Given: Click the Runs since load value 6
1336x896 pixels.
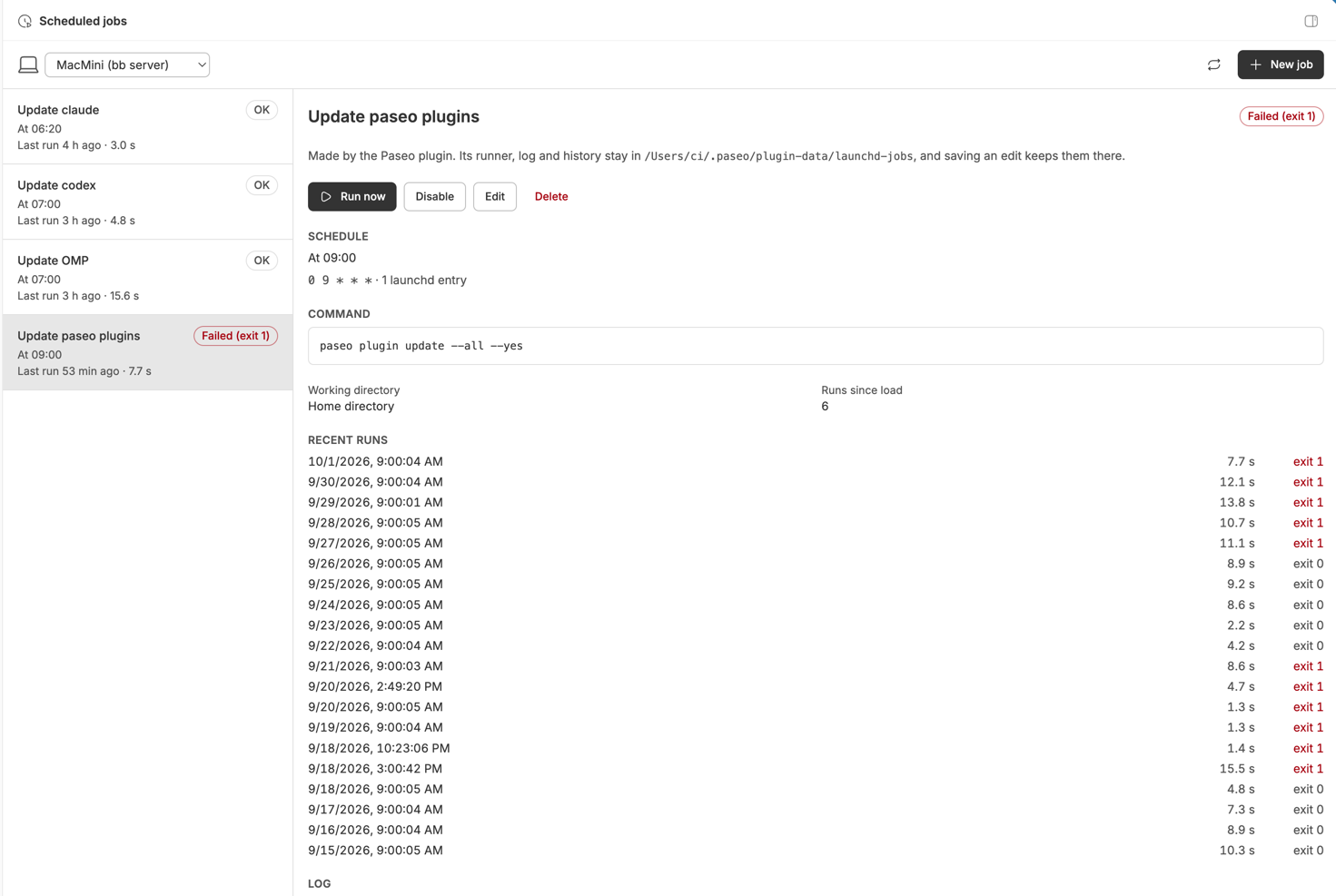Looking at the screenshot, I should 825,407.
